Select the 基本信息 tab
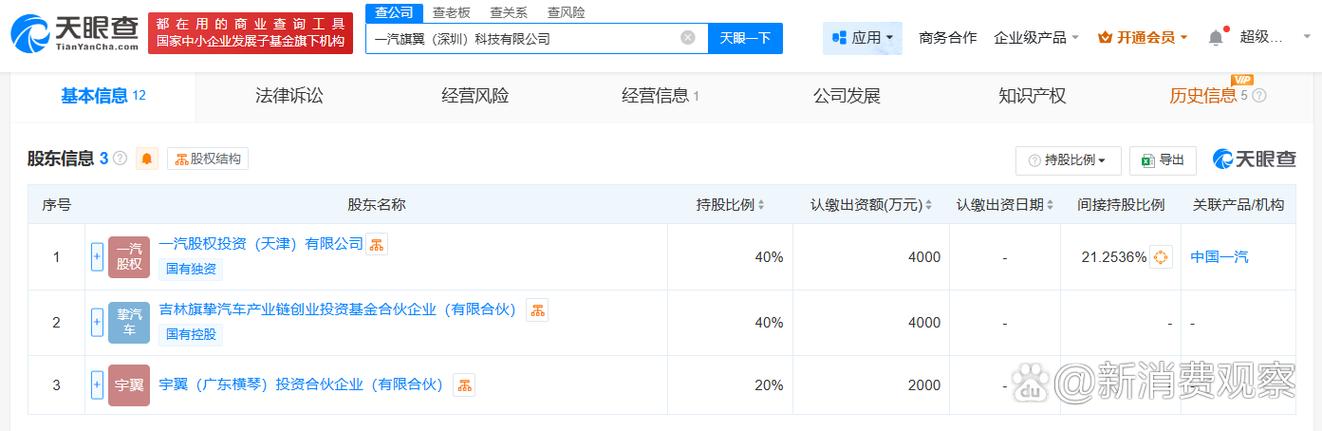The width and height of the screenshot is (1322, 431). point(104,96)
